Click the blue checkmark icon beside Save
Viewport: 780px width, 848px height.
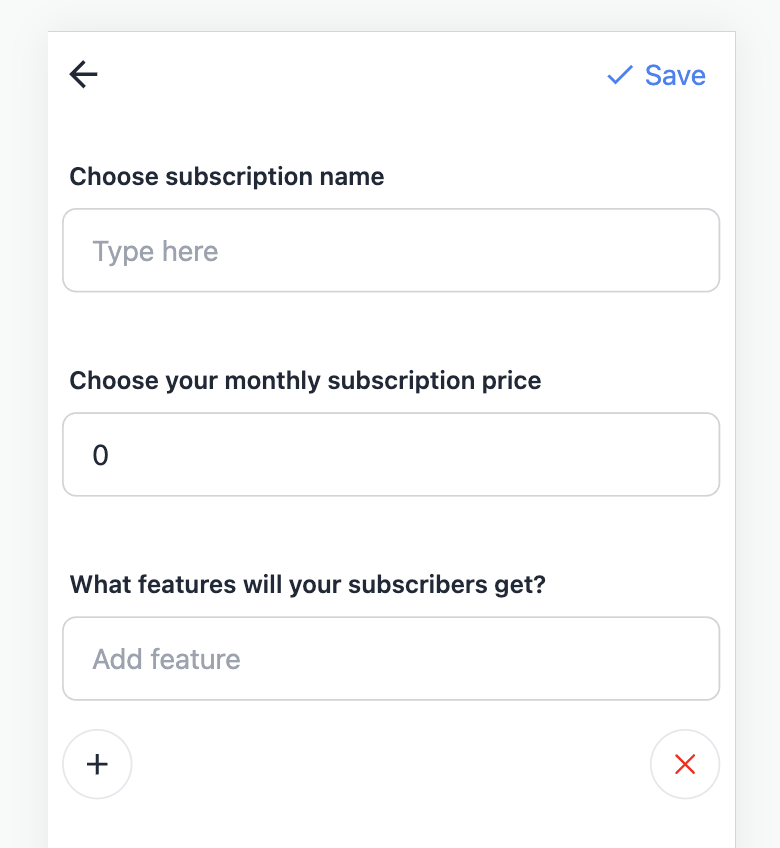(620, 75)
